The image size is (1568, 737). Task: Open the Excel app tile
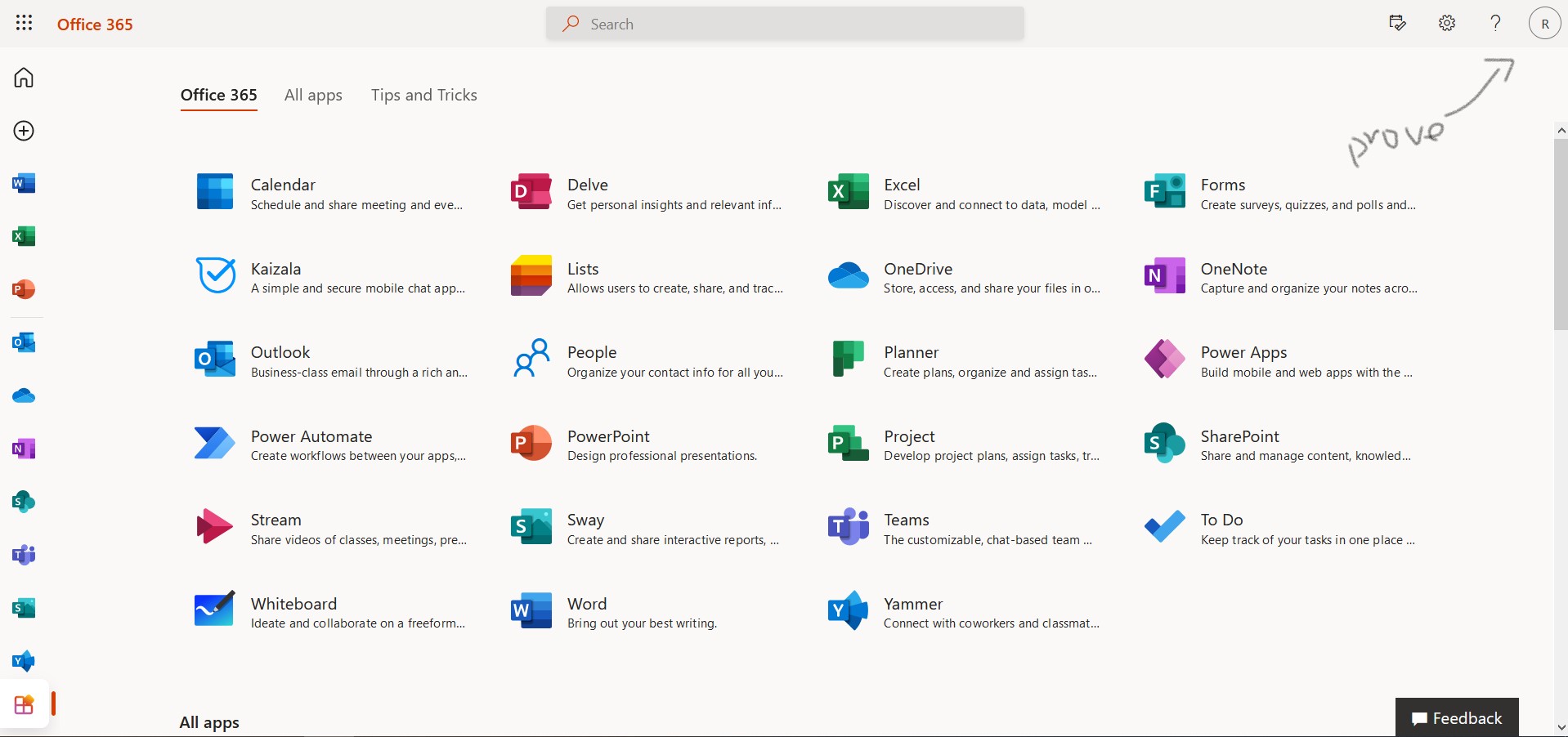(902, 185)
